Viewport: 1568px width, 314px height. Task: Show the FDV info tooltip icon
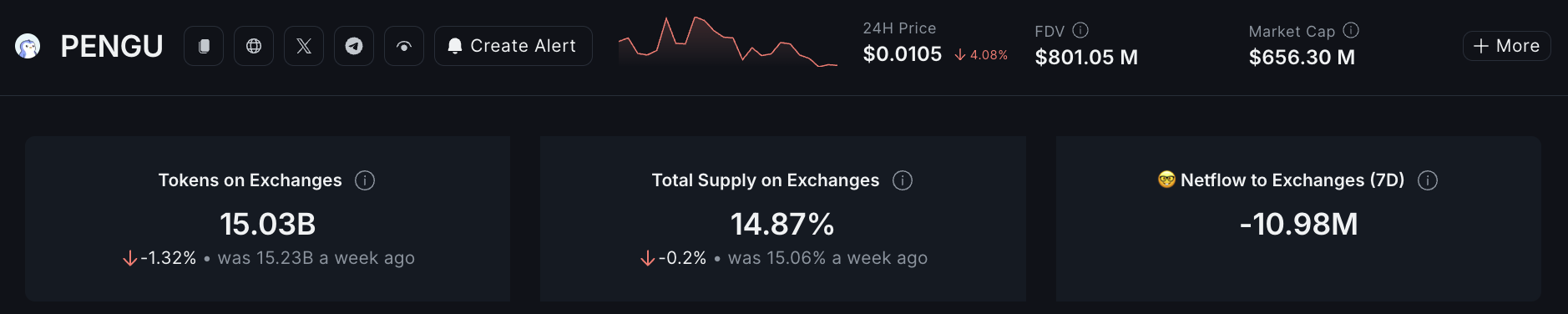click(x=1080, y=31)
